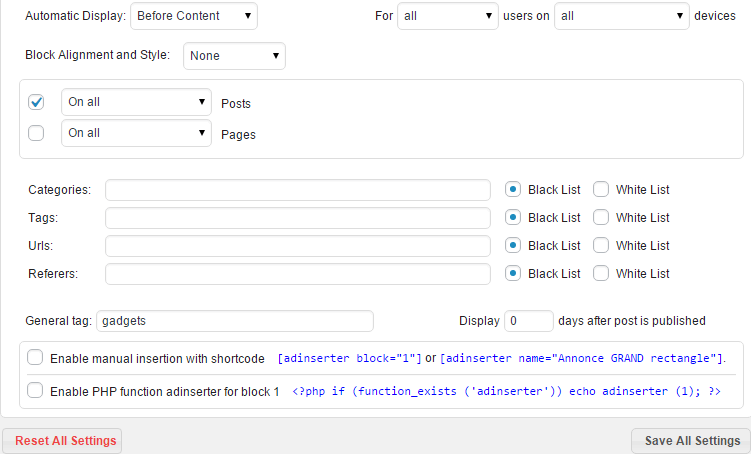Click the 'Pages' label
751x454 pixels.
click(238, 135)
